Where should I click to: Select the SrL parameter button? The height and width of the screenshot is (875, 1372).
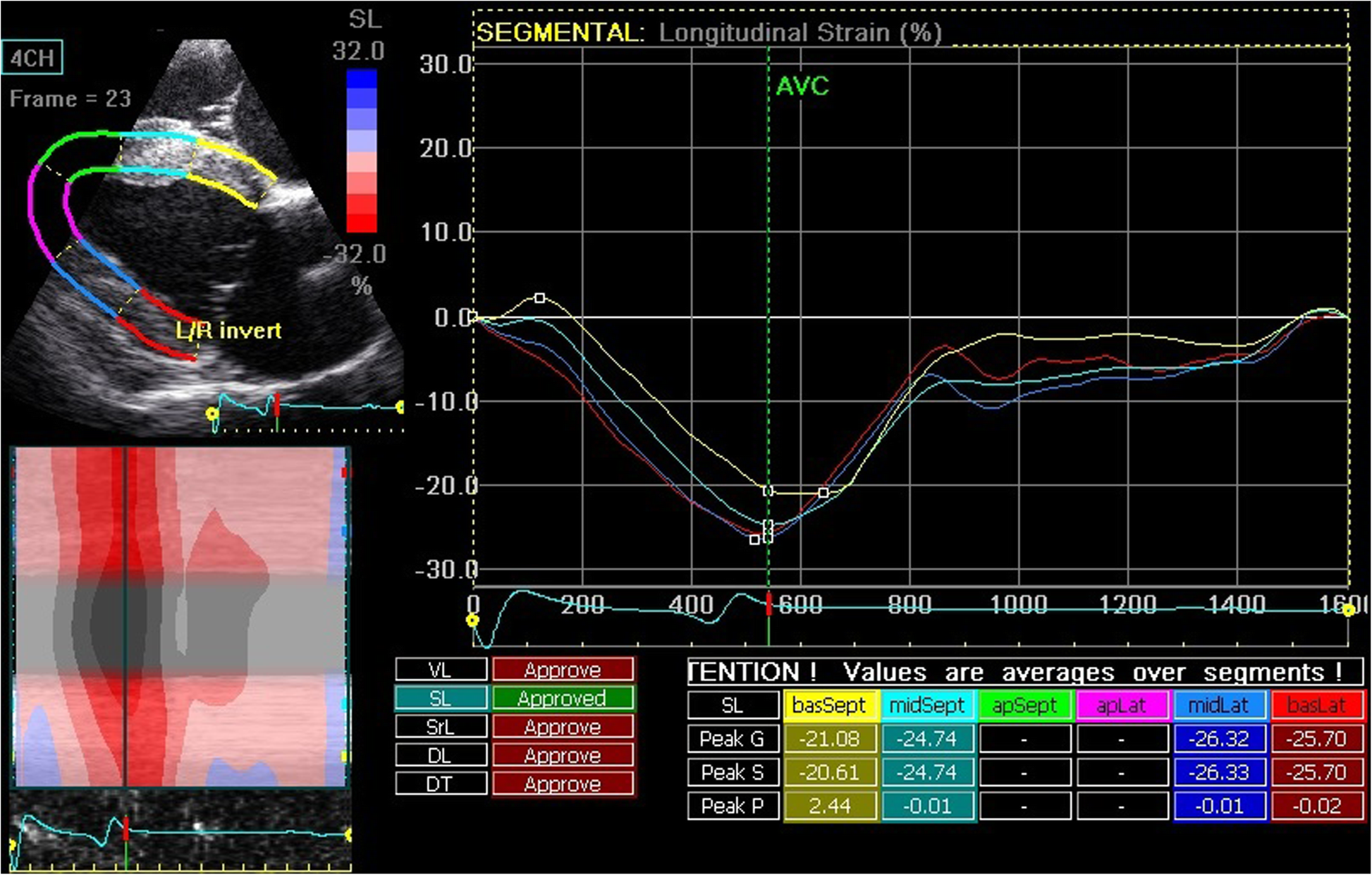pyautogui.click(x=441, y=727)
